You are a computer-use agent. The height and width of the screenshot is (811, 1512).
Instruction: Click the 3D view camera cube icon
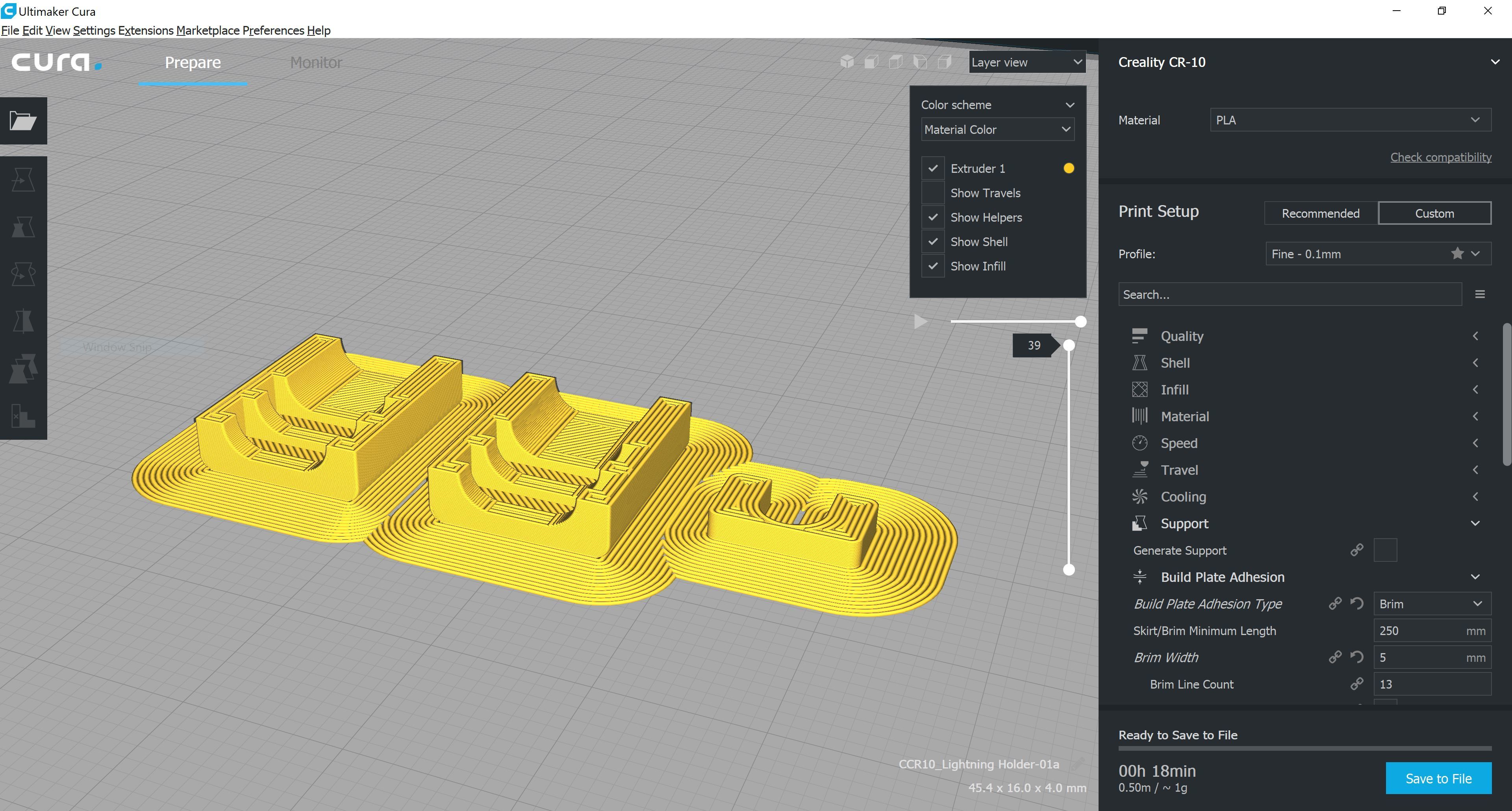(847, 62)
